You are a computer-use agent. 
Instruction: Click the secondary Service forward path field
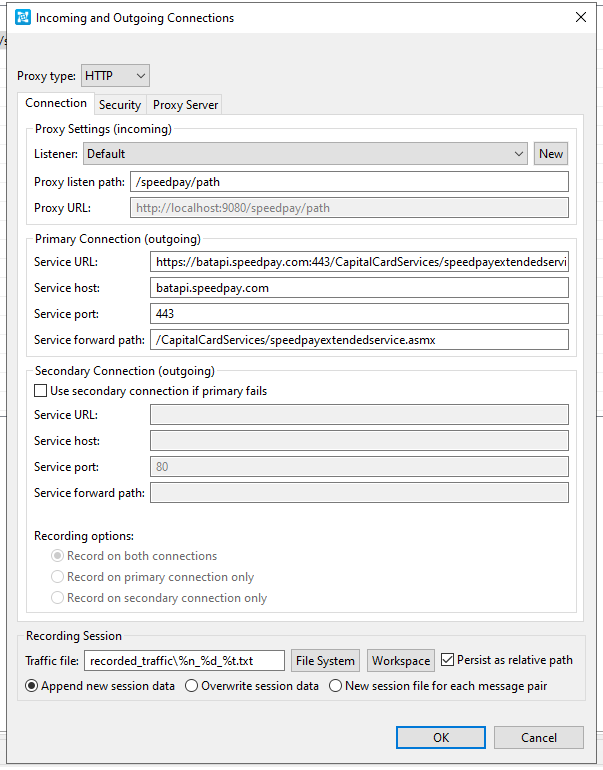(x=359, y=493)
